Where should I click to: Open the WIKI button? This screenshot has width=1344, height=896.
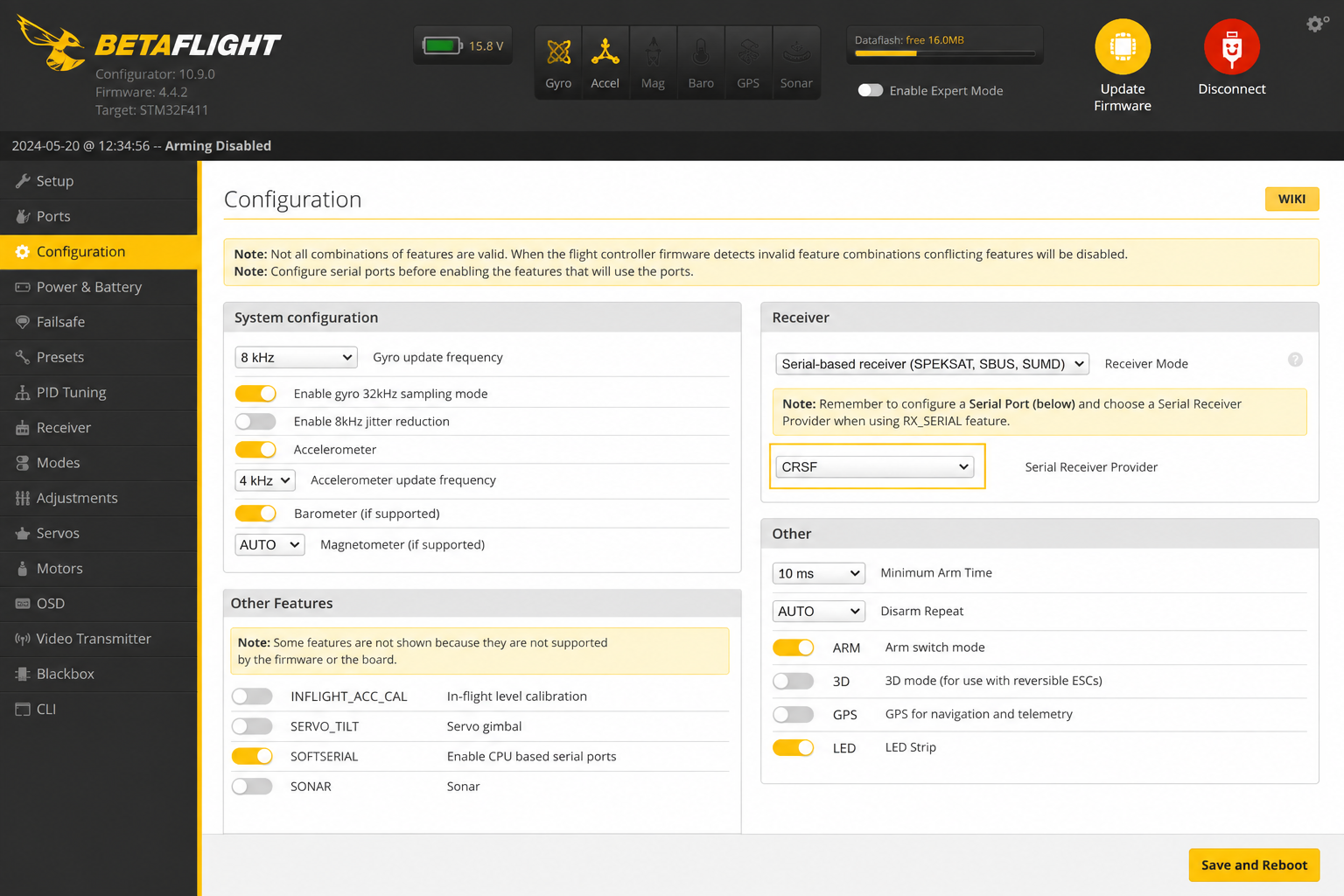point(1291,199)
